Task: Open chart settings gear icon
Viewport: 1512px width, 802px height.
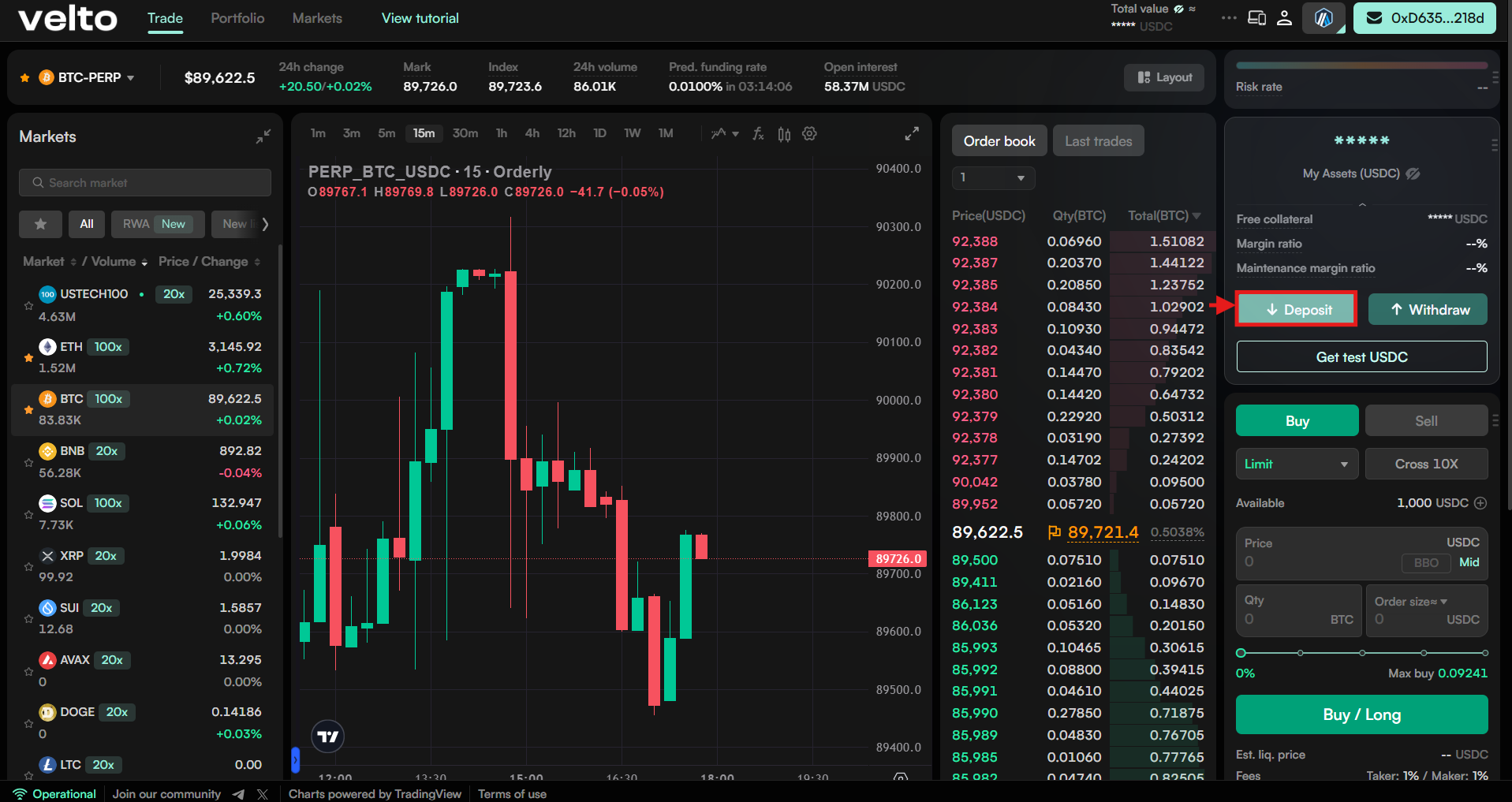Action: coord(809,133)
